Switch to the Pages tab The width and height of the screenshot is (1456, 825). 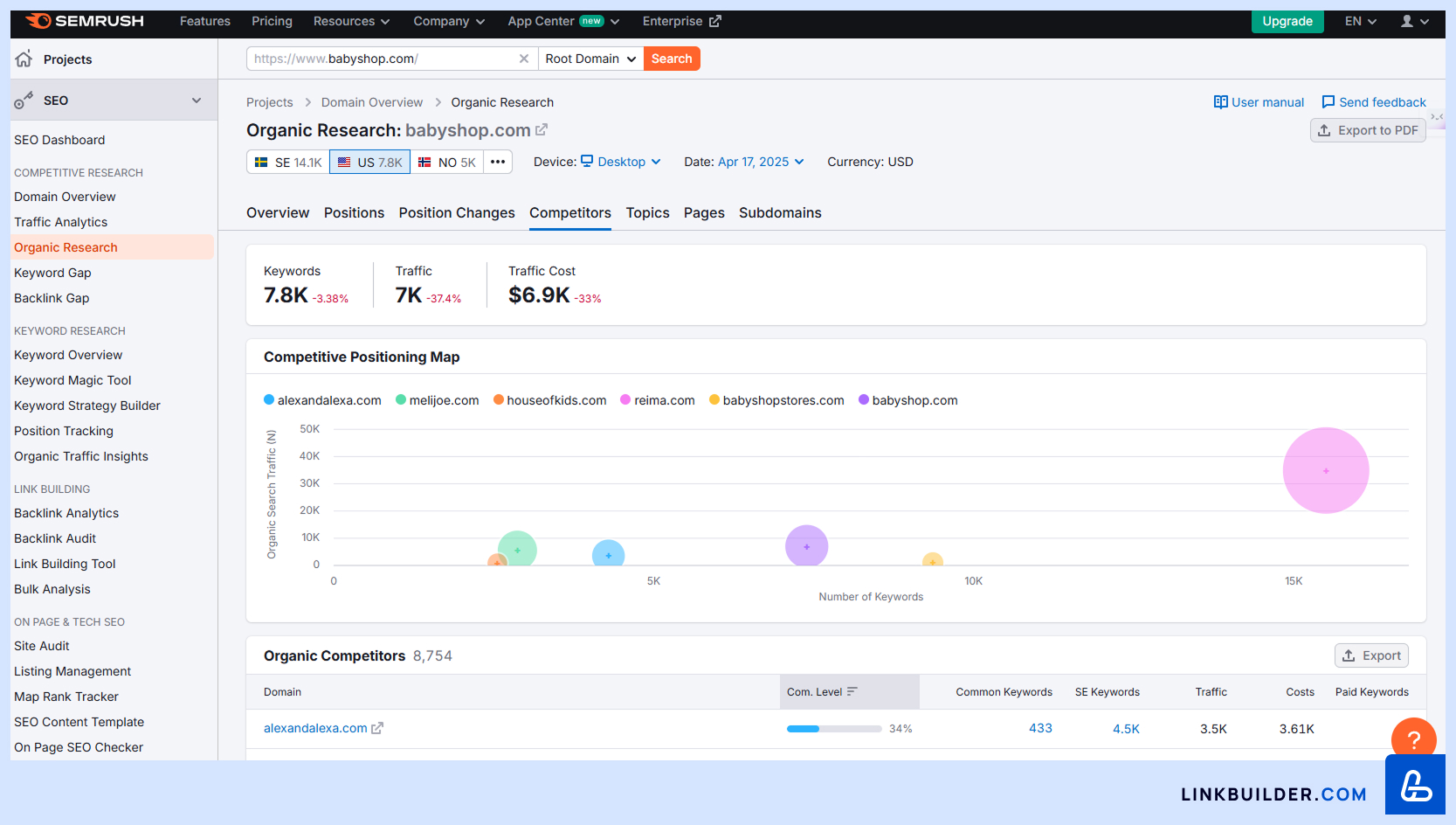click(x=704, y=212)
